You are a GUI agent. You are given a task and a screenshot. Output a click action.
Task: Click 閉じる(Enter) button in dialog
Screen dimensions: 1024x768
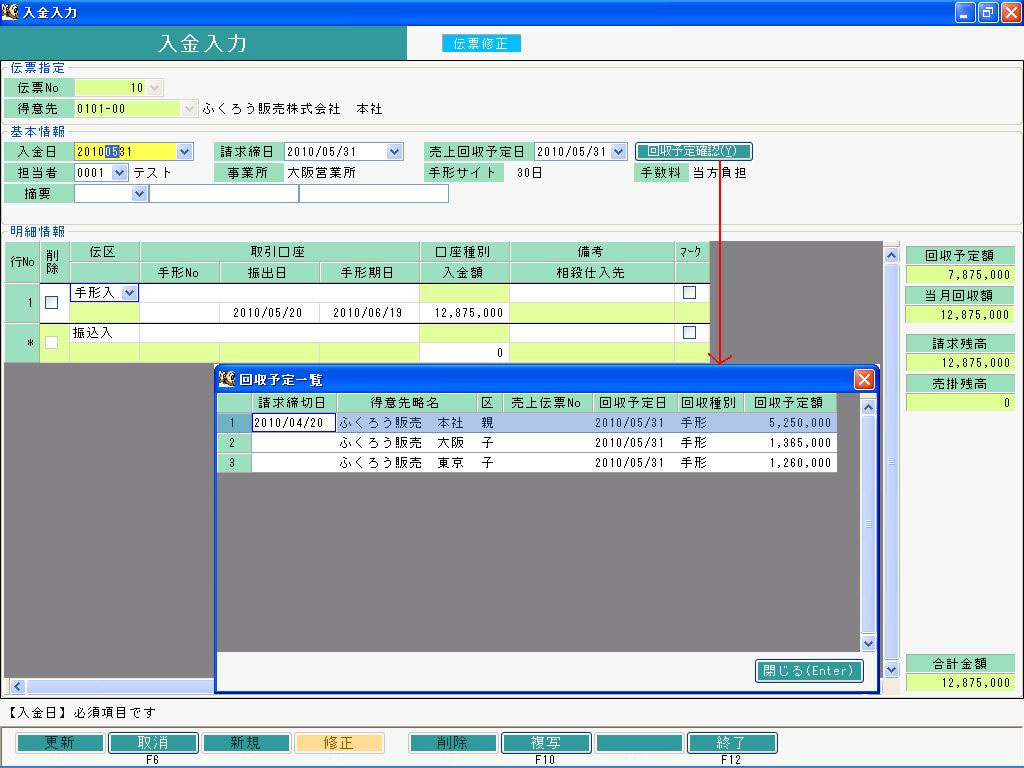point(809,671)
